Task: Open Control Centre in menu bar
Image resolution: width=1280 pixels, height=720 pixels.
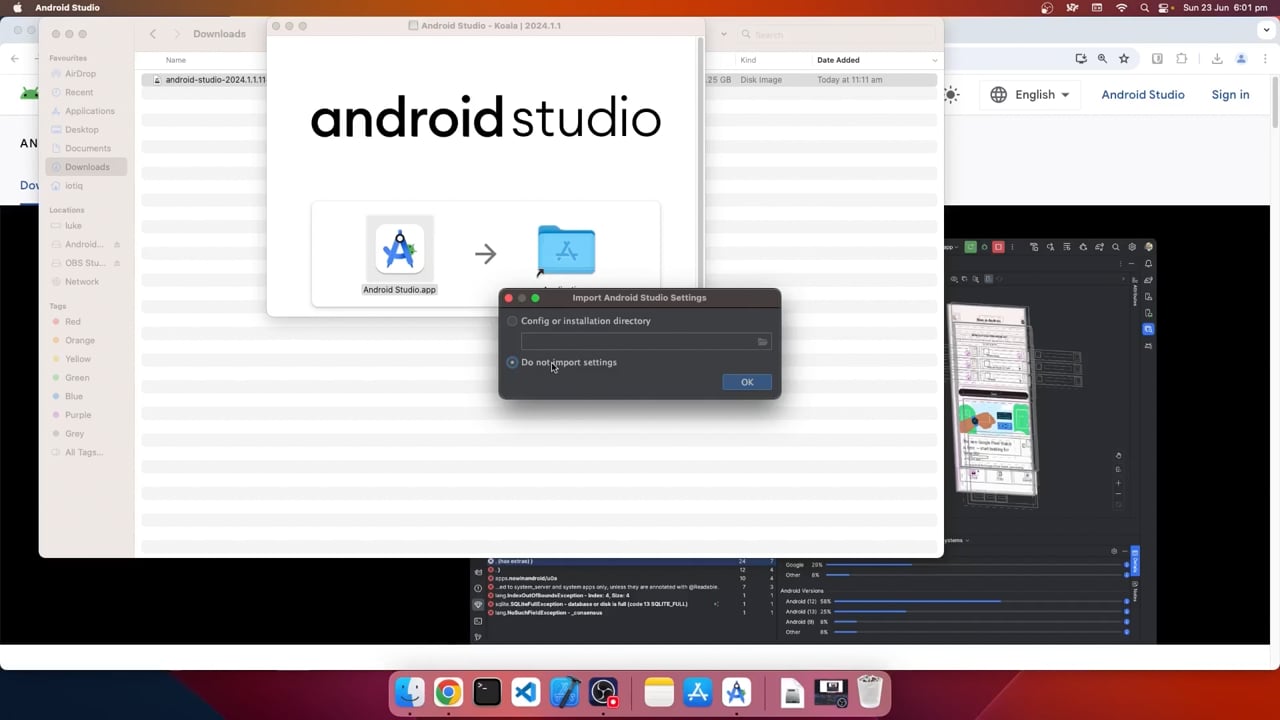Action: click(x=1164, y=8)
